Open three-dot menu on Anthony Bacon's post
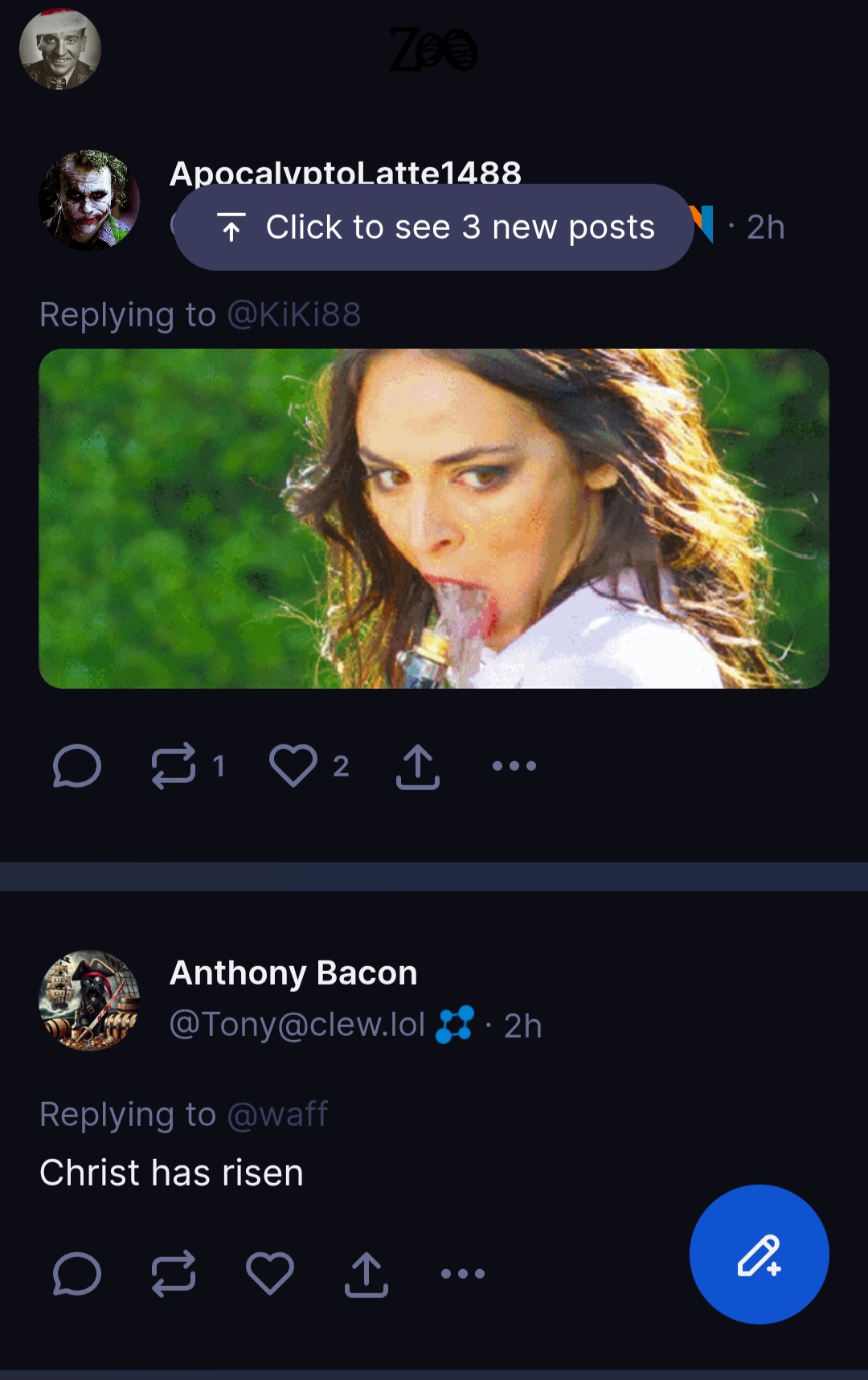The width and height of the screenshot is (868, 1380). coord(463,1274)
